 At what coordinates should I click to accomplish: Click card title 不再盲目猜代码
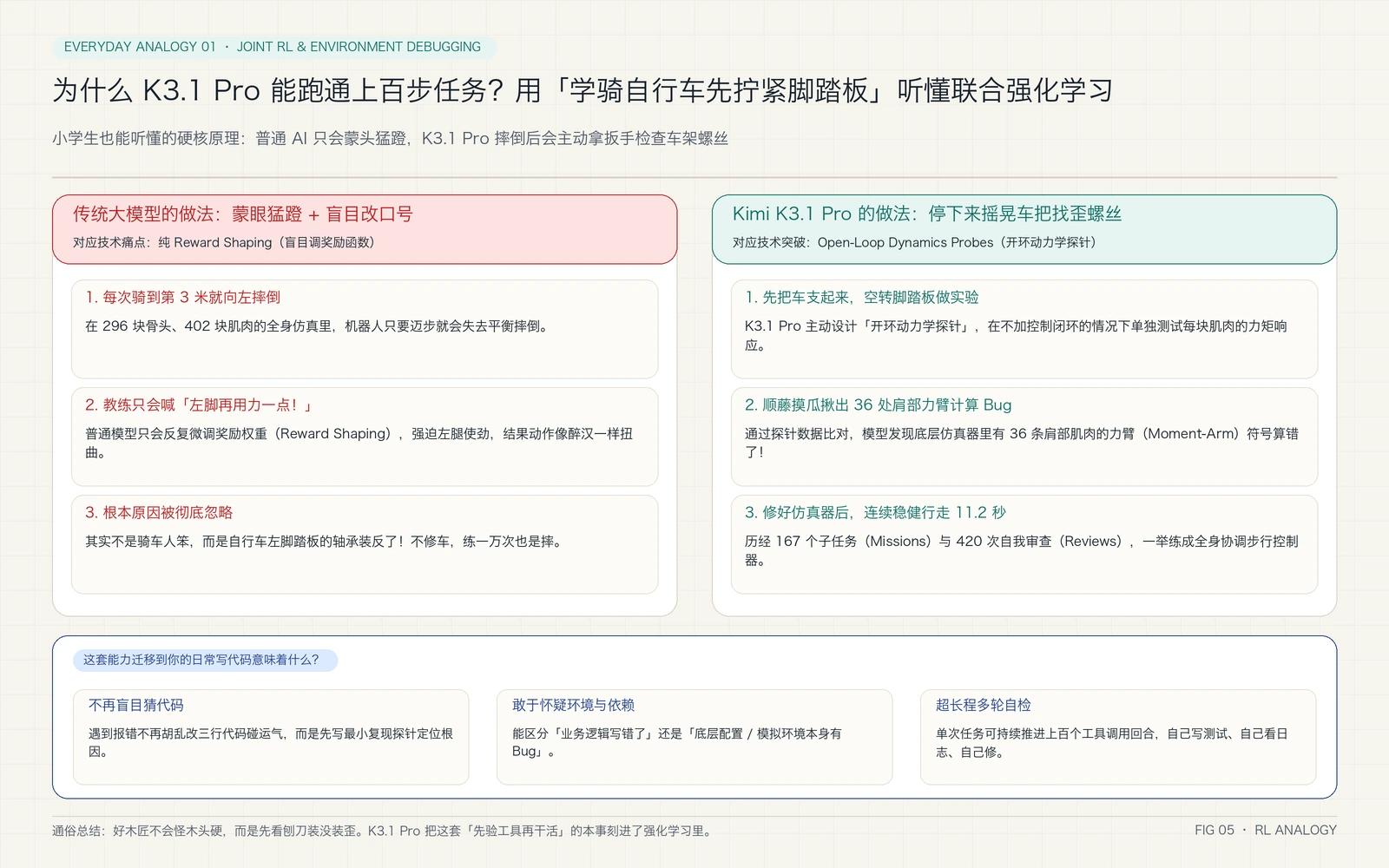point(135,706)
